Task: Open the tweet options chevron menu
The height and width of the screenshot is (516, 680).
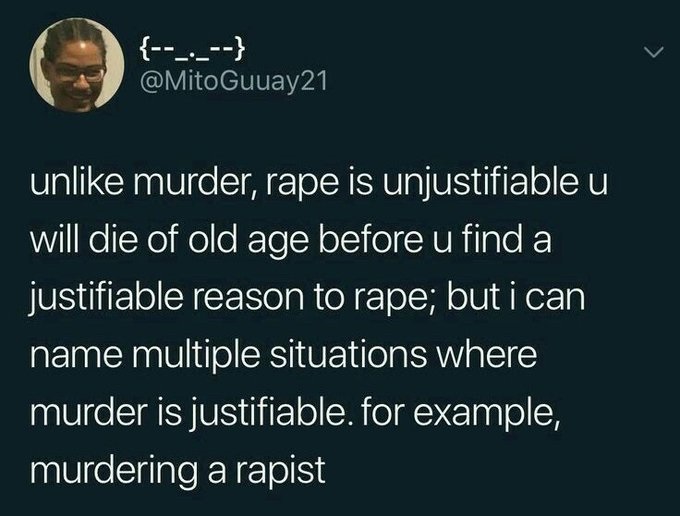Action: point(653,53)
